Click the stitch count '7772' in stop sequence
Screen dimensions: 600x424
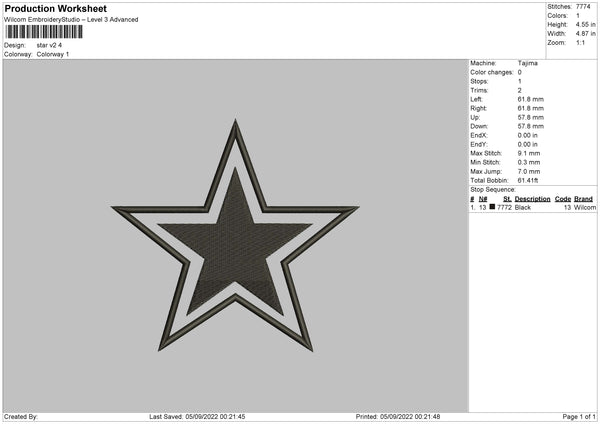(504, 207)
